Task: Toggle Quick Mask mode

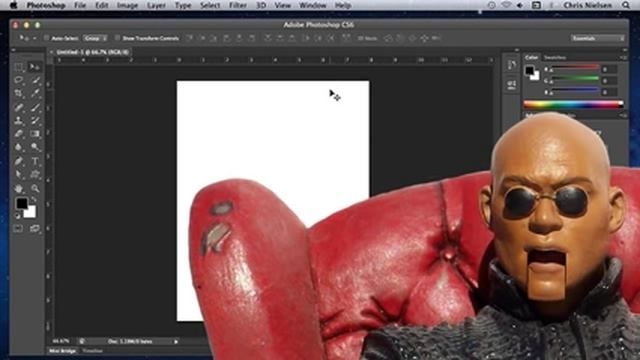Action: tap(18, 229)
